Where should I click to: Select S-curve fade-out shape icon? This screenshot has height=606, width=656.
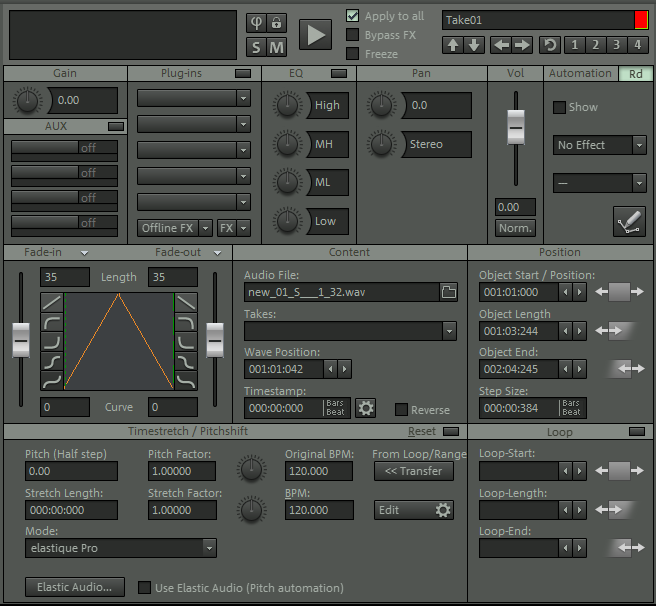(x=186, y=362)
